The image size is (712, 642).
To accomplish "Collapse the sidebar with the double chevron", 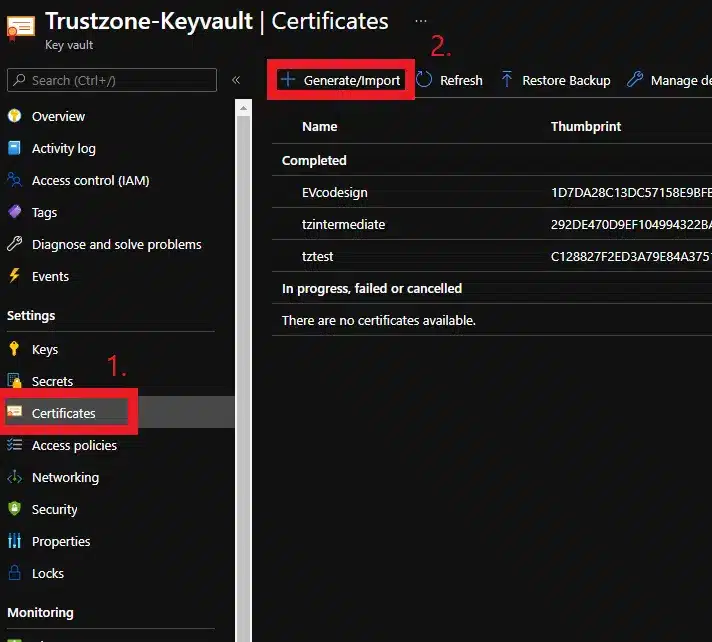I will coord(236,80).
